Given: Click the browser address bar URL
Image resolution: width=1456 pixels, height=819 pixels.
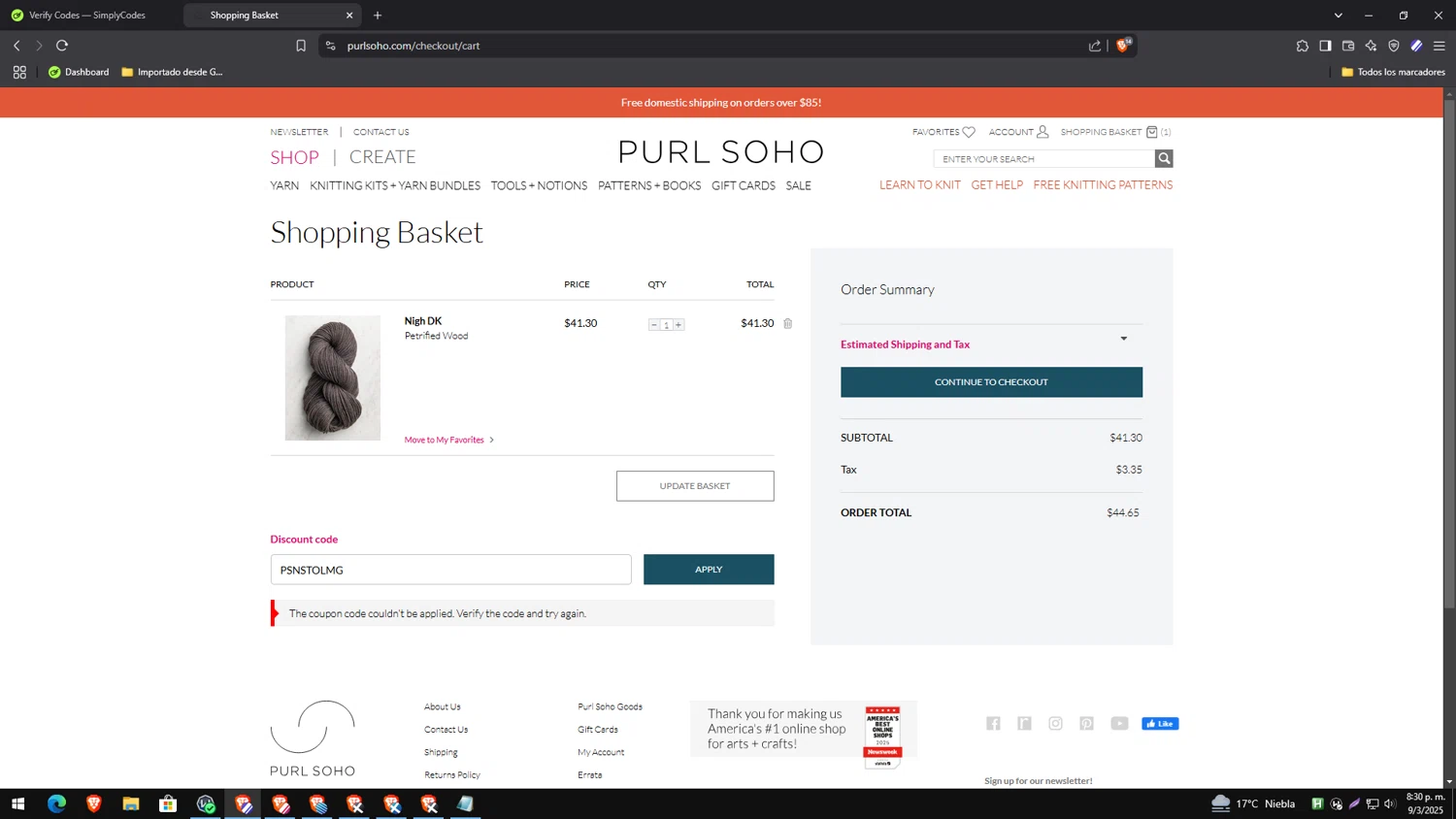Looking at the screenshot, I should [414, 46].
